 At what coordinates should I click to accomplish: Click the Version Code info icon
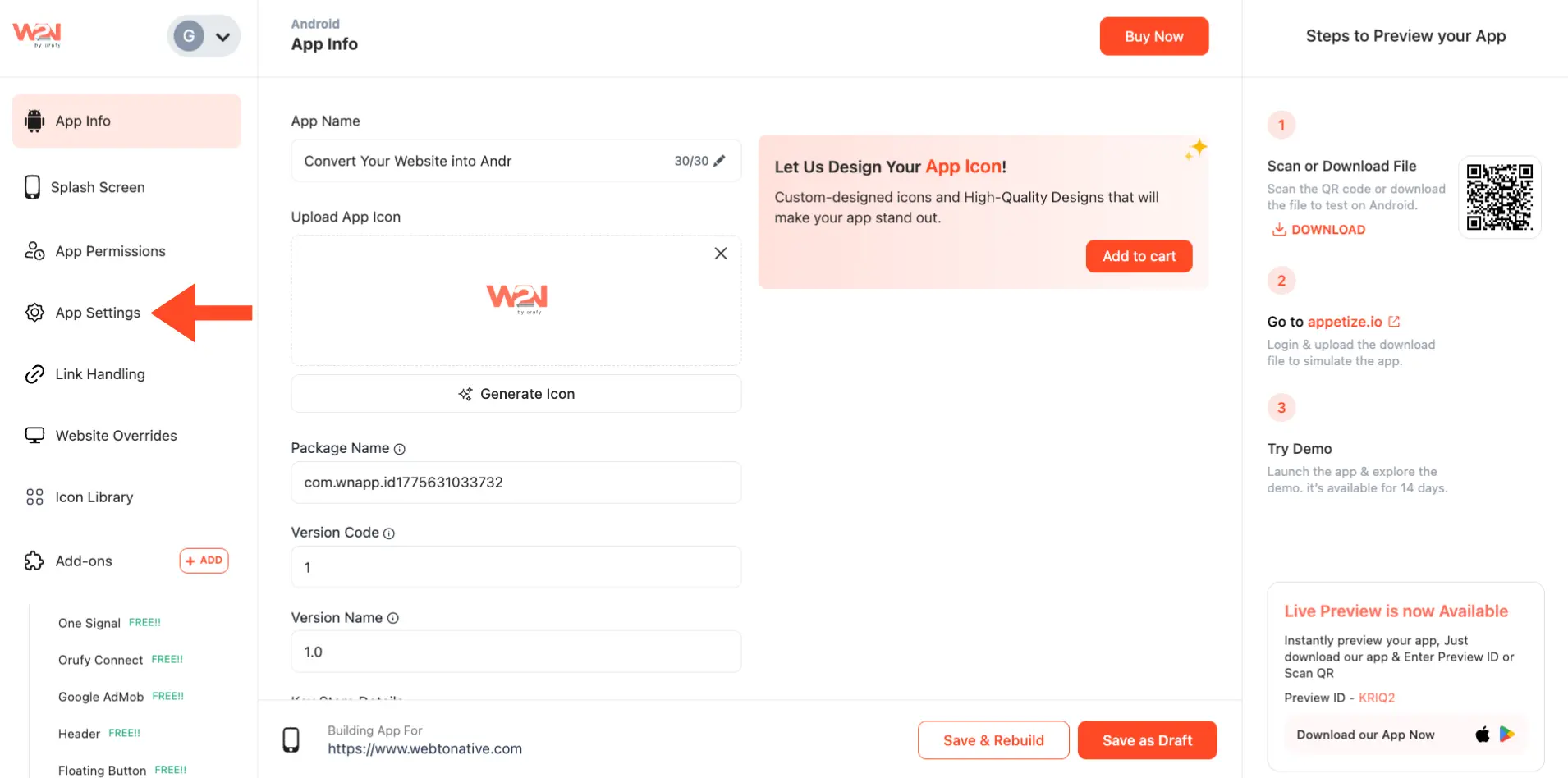coord(389,533)
